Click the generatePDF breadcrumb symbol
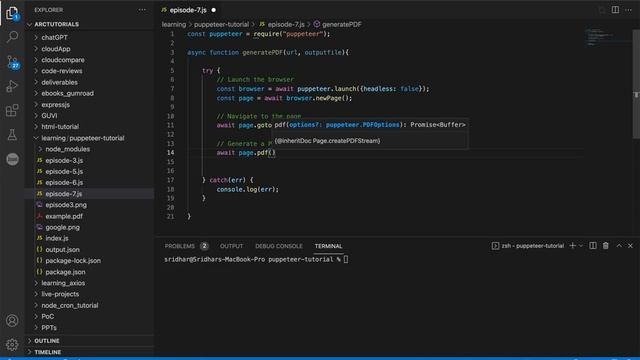The width and height of the screenshot is (640, 360). [337, 24]
